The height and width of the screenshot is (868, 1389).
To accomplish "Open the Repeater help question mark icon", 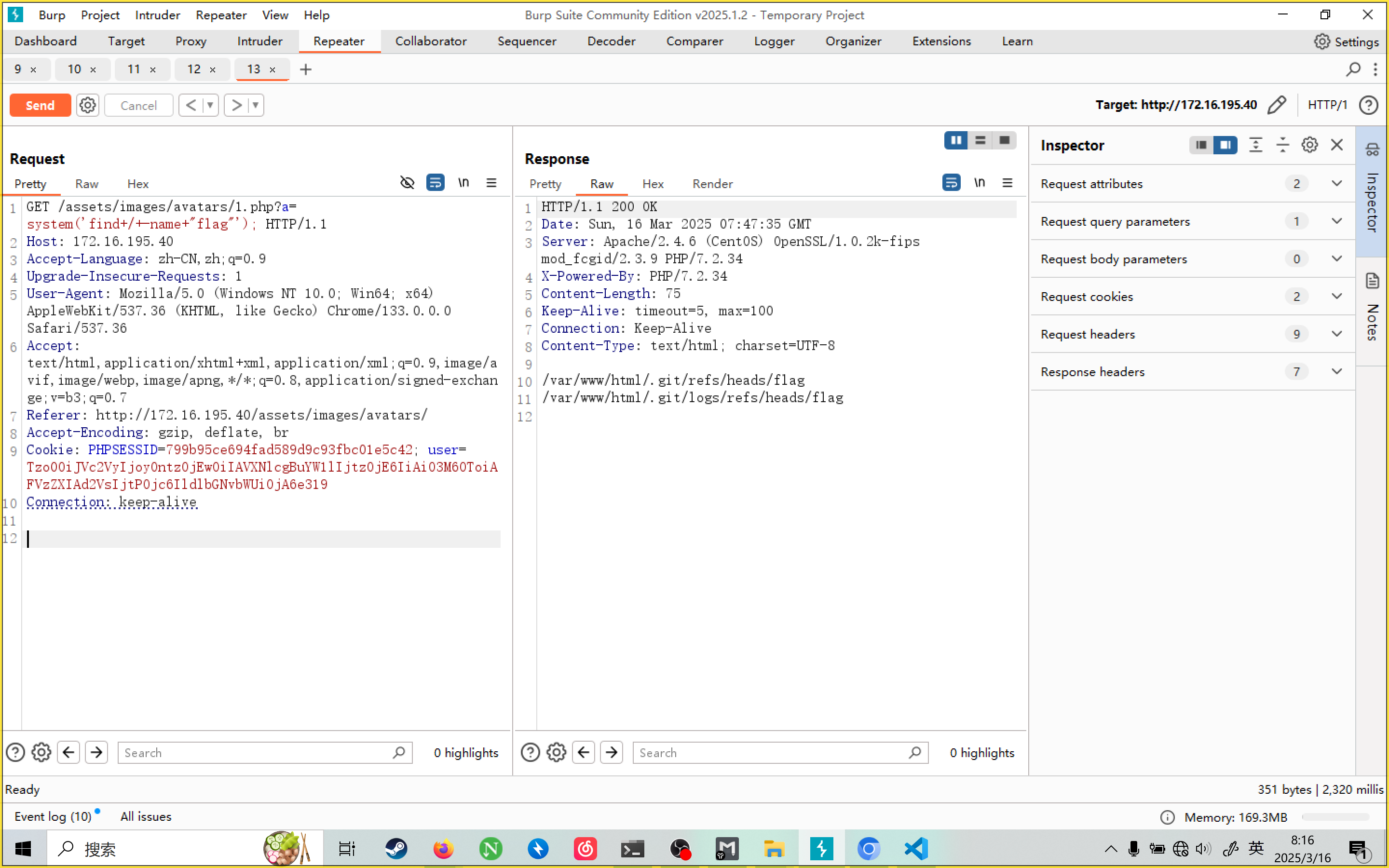I will point(1368,105).
